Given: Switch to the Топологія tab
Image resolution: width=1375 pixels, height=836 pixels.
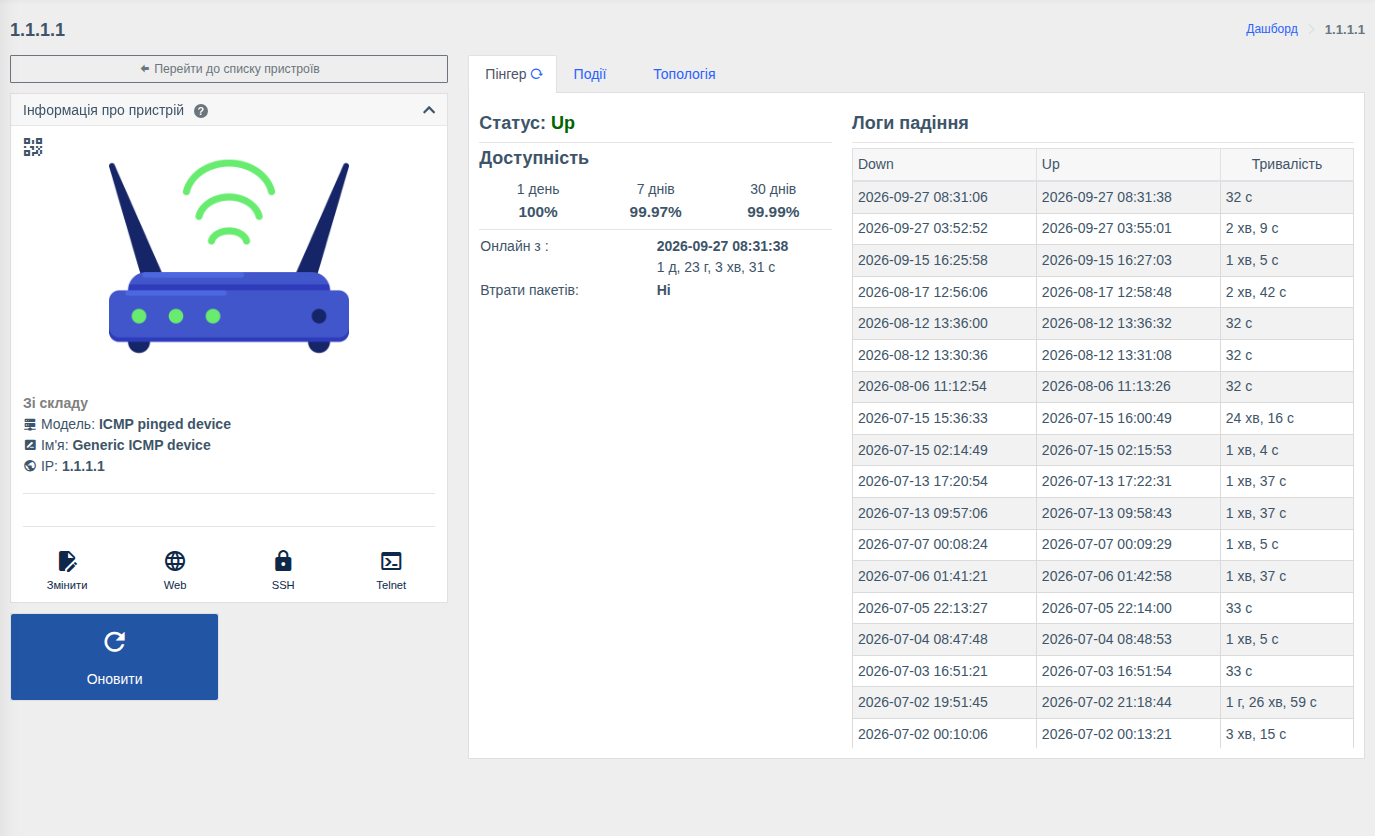Looking at the screenshot, I should [684, 74].
